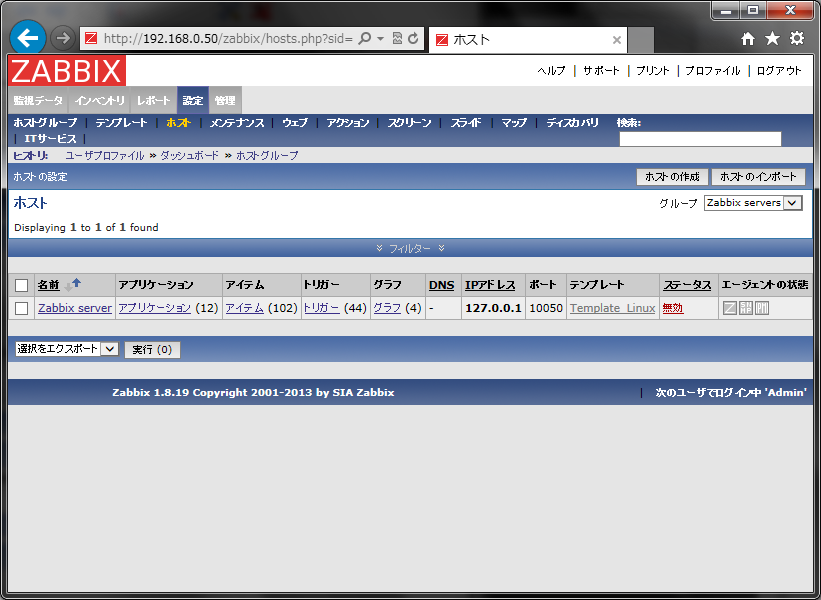Click the ホストのインポート button
This screenshot has height=600, width=821.
pos(758,177)
